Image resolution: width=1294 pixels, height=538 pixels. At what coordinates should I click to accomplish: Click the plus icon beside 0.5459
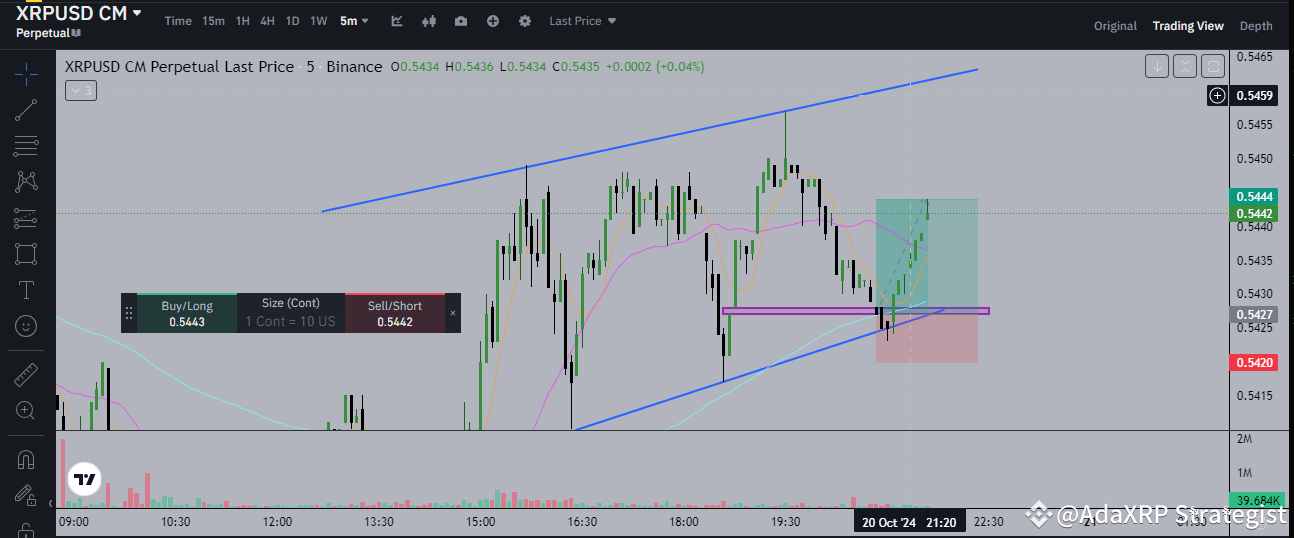[1217, 96]
